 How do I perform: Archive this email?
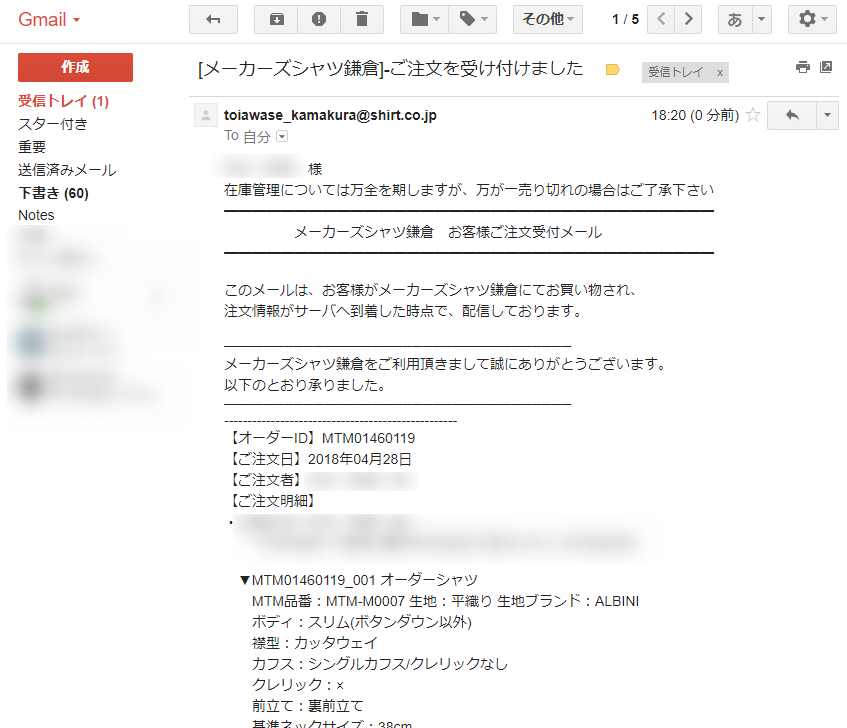click(276, 19)
